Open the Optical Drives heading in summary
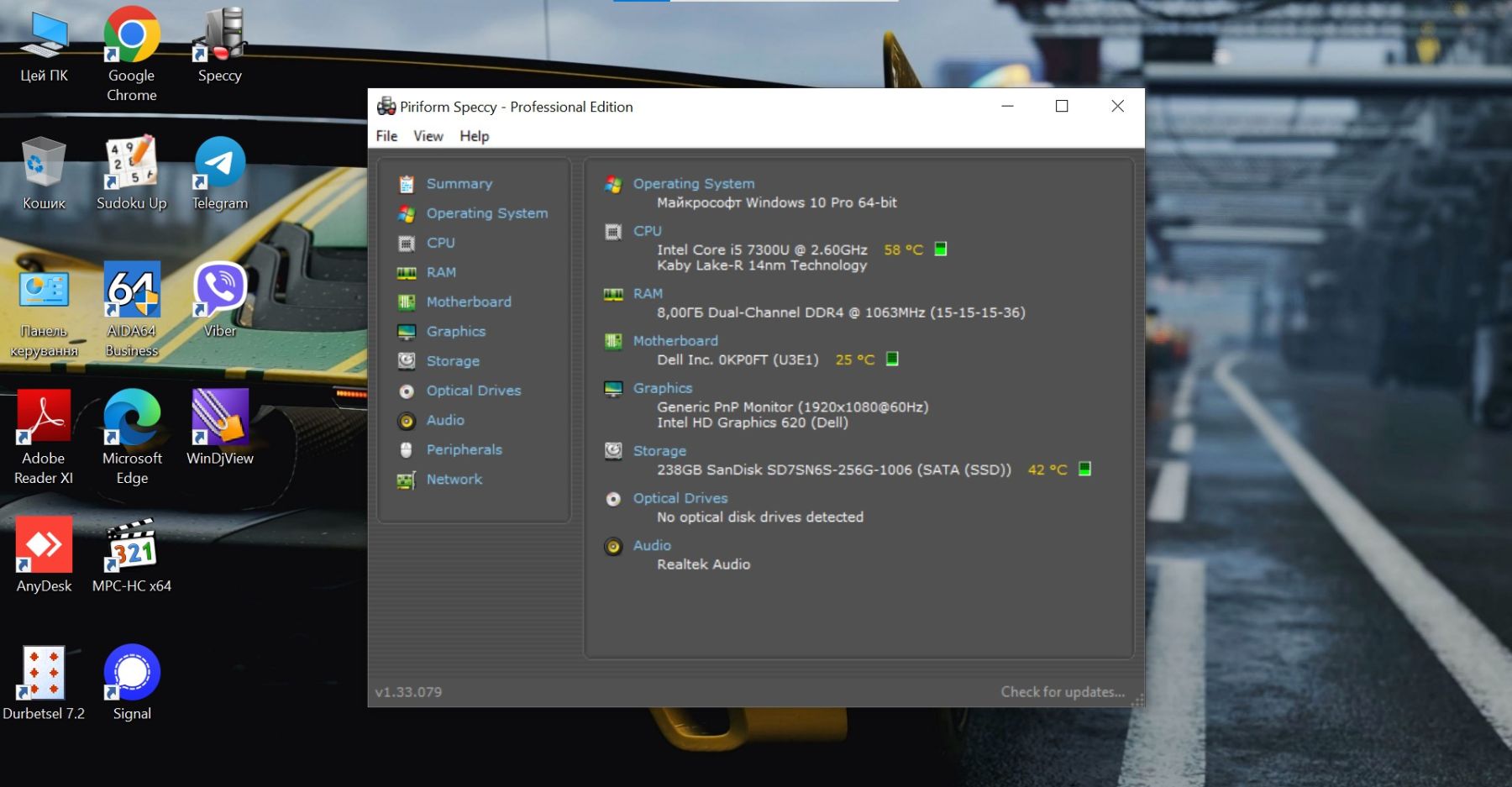The width and height of the screenshot is (1512, 787). click(x=680, y=498)
